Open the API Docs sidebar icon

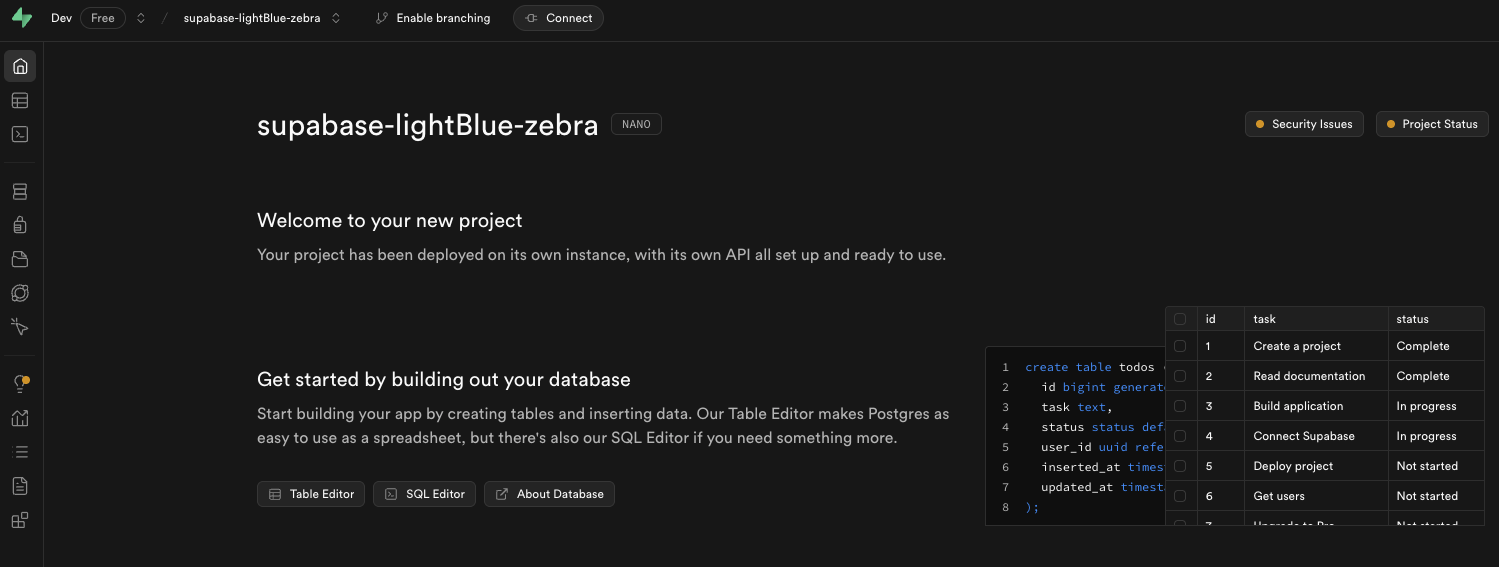coord(20,486)
